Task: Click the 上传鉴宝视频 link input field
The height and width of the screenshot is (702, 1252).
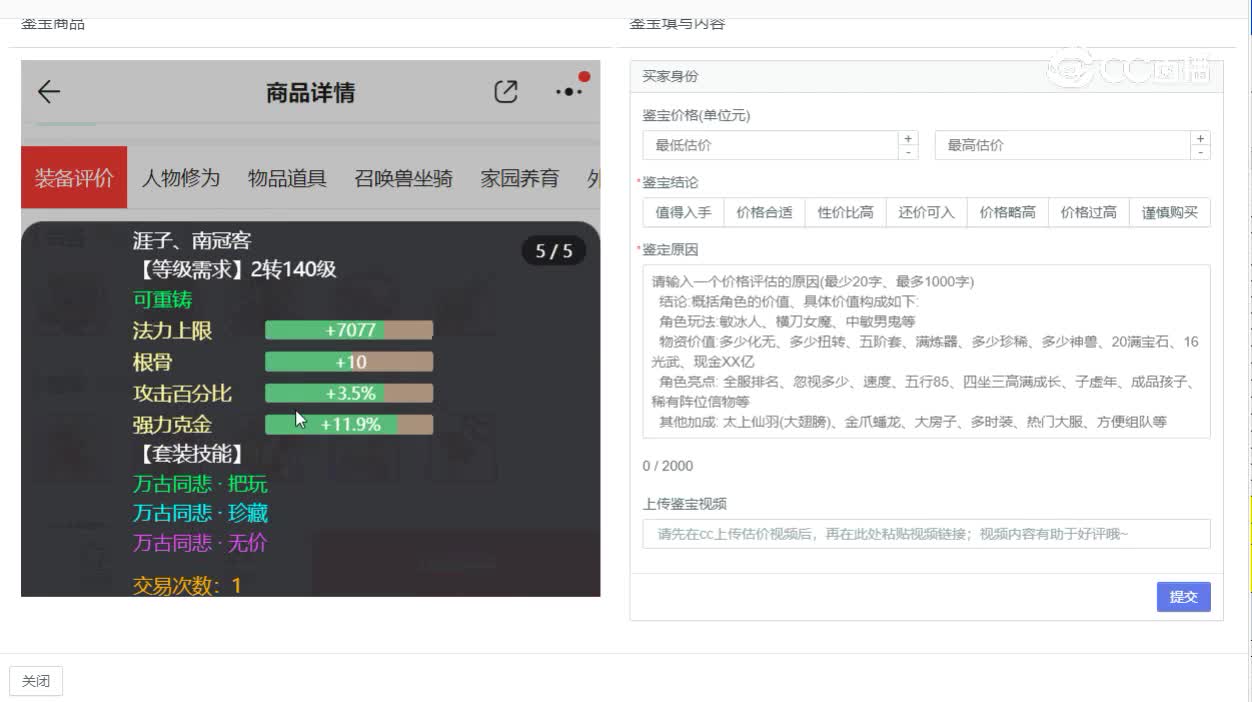Action: [926, 534]
